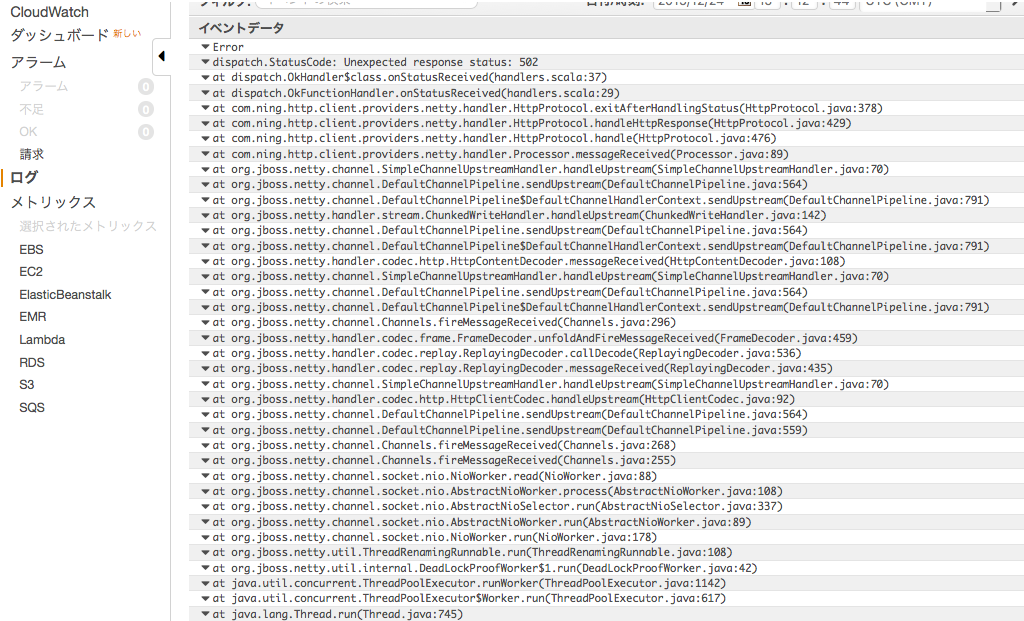The width and height of the screenshot is (1024, 621).
Task: Collapse the Error event entry
Action: tap(205, 46)
